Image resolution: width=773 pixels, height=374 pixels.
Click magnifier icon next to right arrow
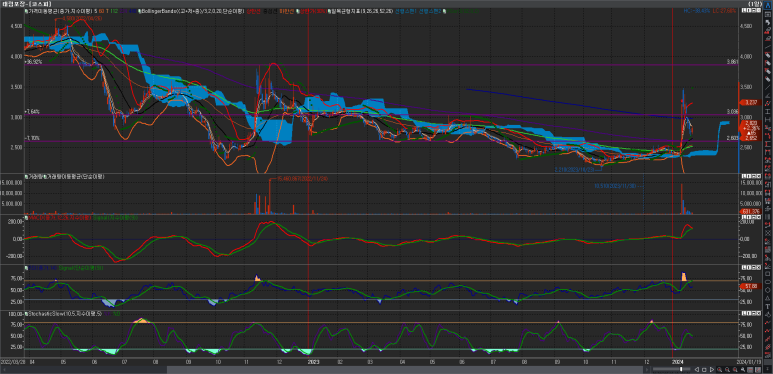pos(719,370)
